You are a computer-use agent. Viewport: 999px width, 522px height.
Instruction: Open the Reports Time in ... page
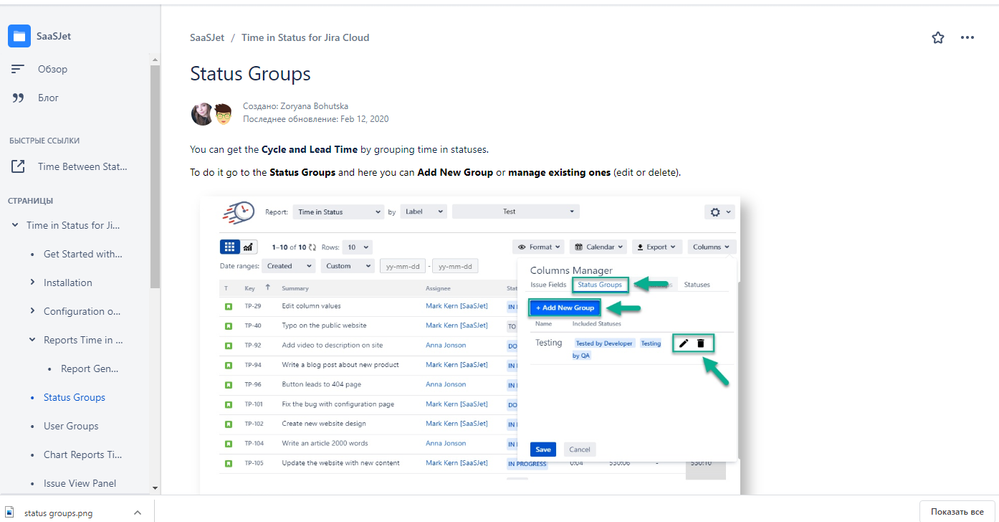(83, 340)
